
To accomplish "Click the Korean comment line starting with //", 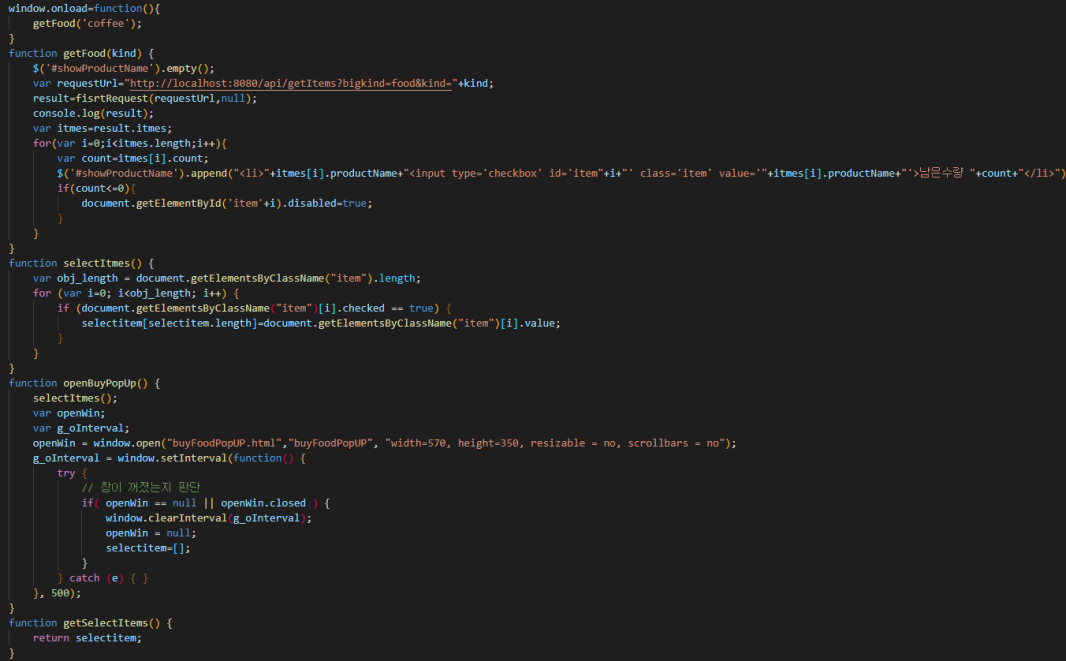I will pyautogui.click(x=141, y=488).
